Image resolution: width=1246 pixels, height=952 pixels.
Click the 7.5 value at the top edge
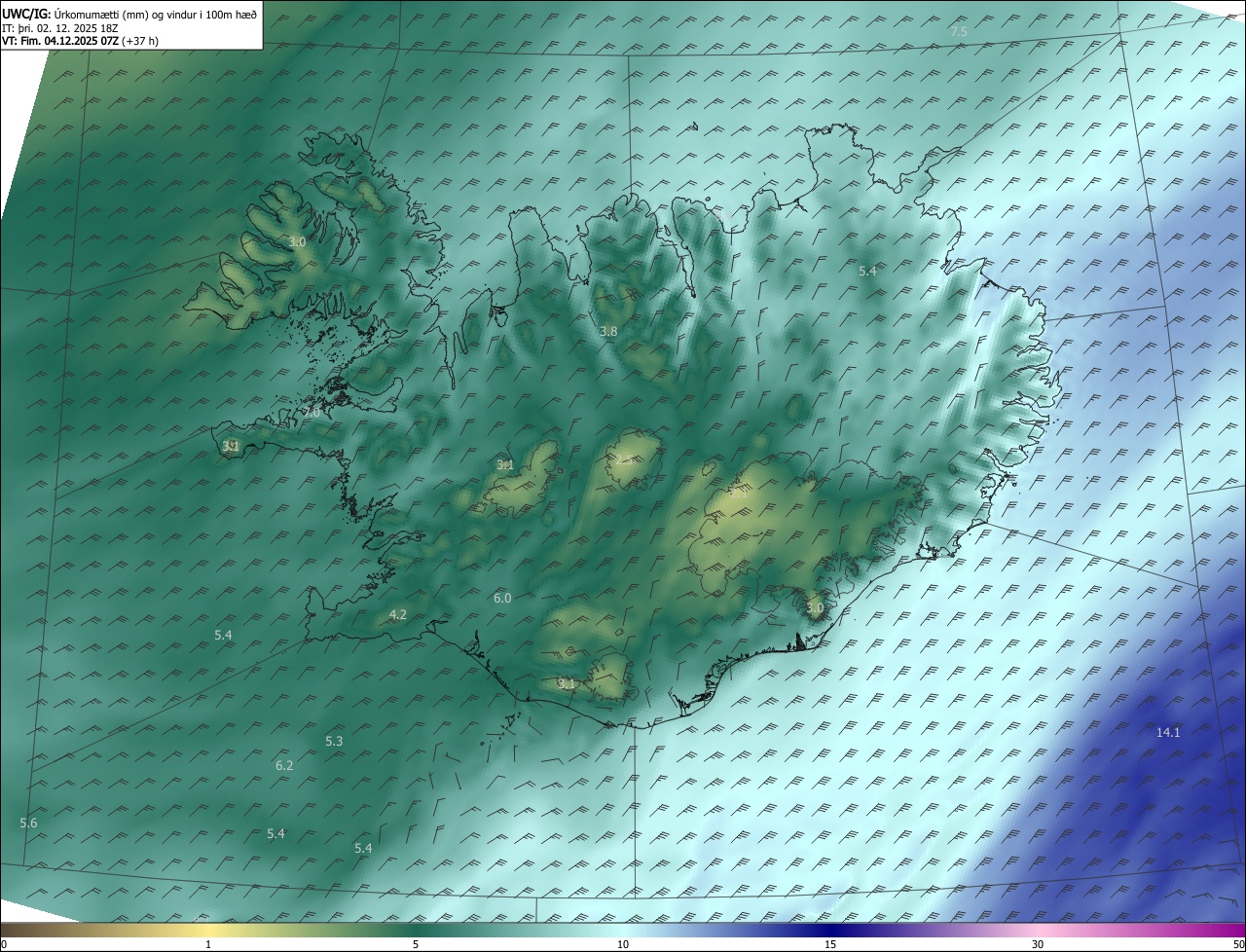click(x=959, y=32)
